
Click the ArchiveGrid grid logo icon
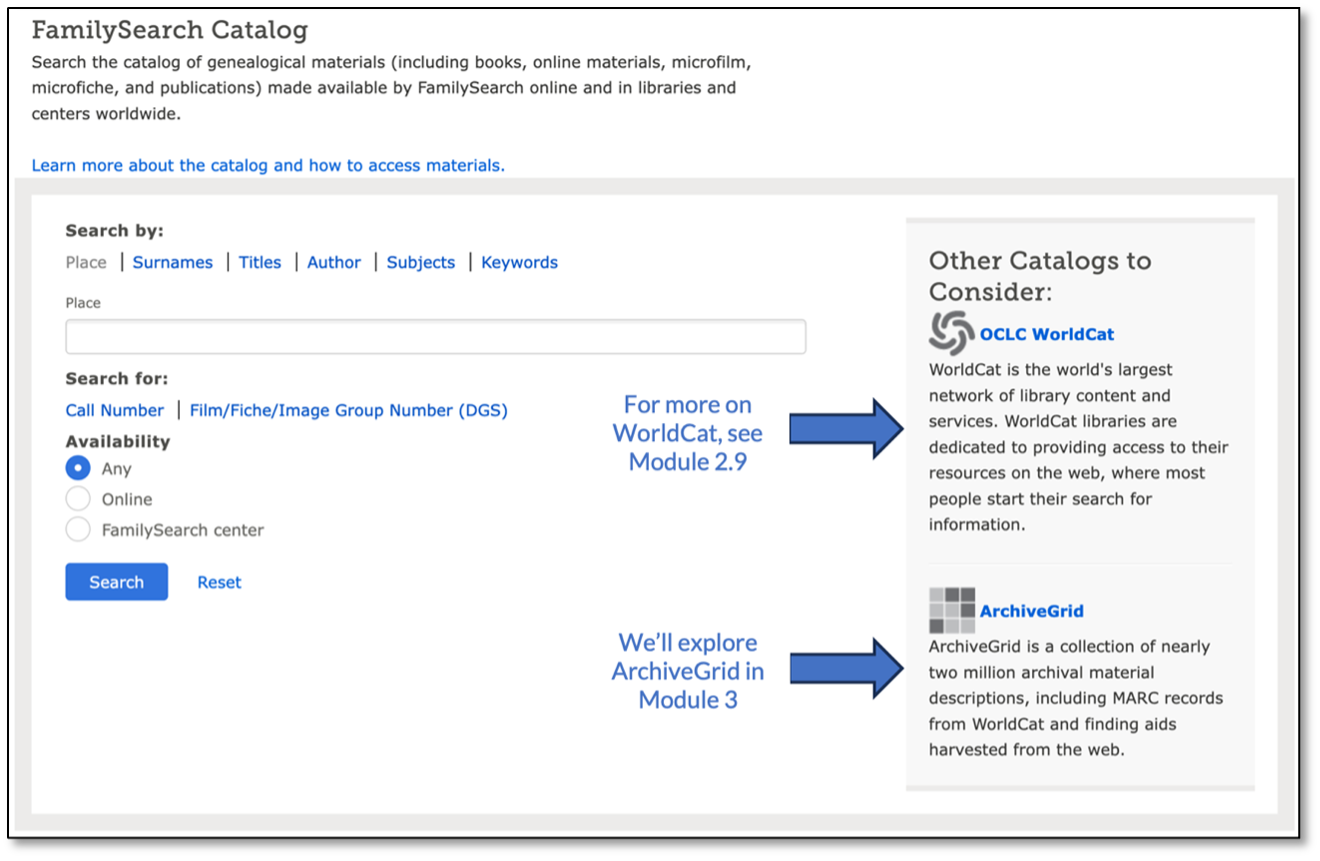coord(951,610)
